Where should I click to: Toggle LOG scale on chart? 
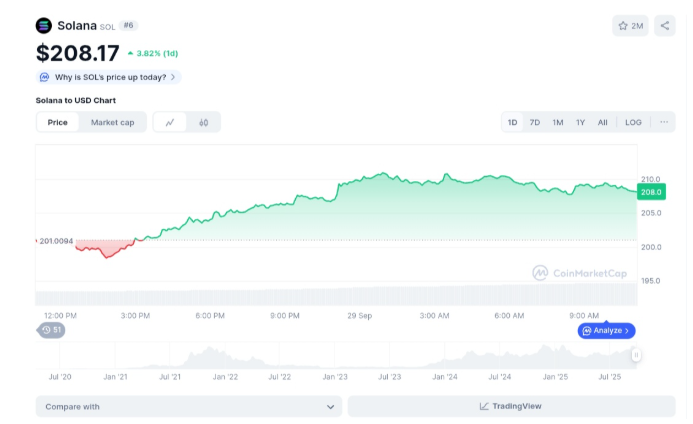tap(633, 122)
